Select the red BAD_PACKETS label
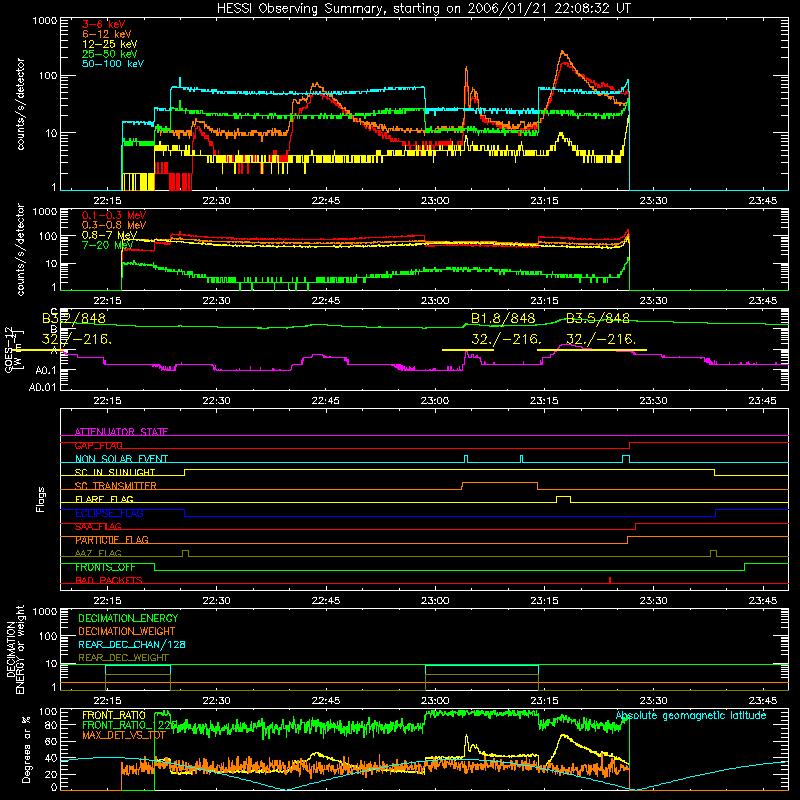This screenshot has height=800, width=800. (x=108, y=581)
